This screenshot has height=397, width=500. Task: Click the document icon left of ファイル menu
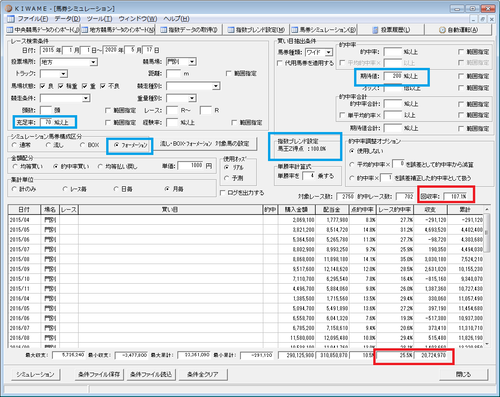coord(11,19)
